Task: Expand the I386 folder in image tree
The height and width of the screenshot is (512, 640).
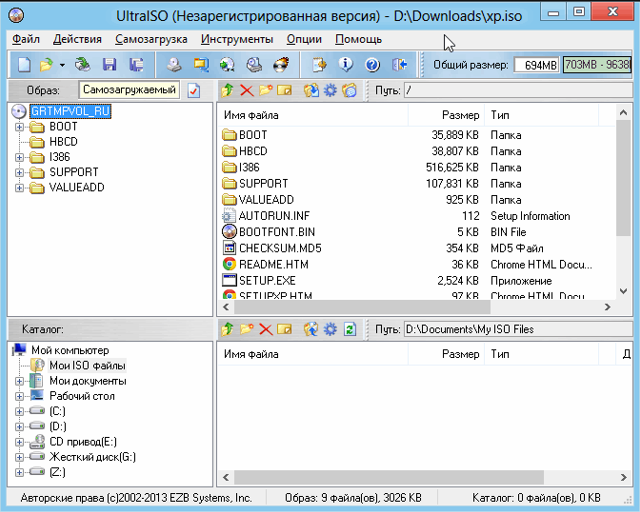Action: 19,157
